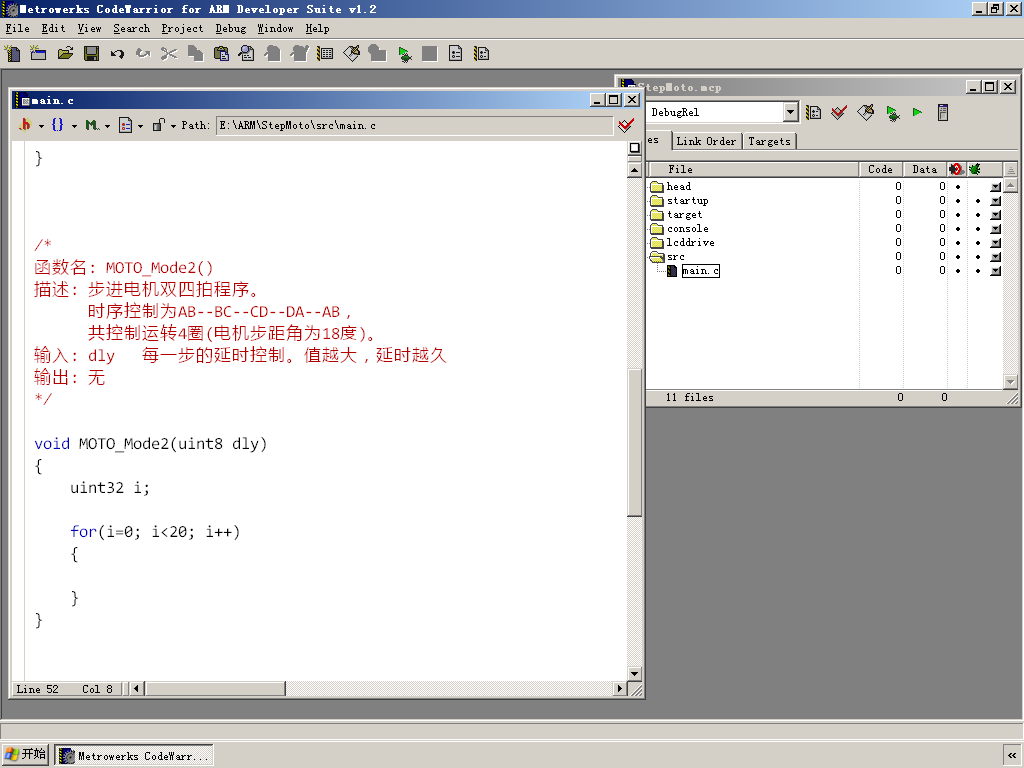Toggle debug dot for startup row

[978, 200]
